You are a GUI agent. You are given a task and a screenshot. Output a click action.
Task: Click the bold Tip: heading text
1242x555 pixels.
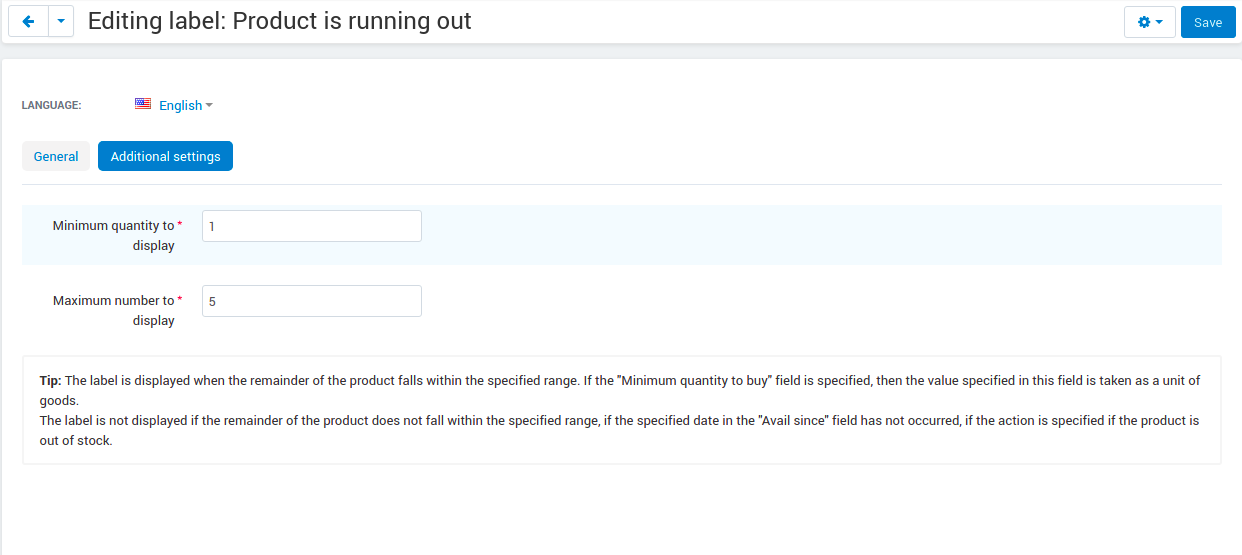point(50,380)
